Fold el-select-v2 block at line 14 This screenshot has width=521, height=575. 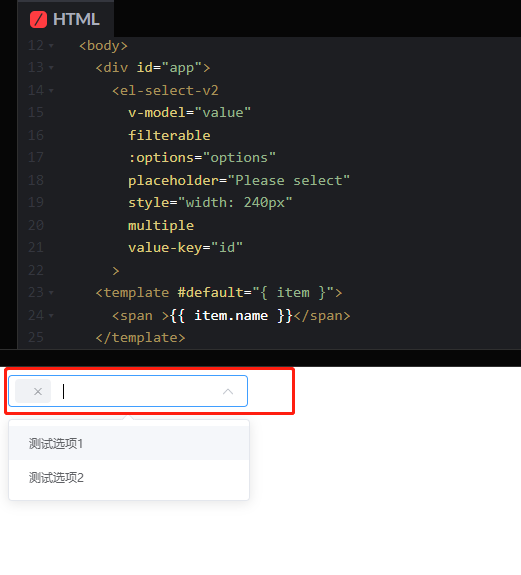click(x=51, y=91)
